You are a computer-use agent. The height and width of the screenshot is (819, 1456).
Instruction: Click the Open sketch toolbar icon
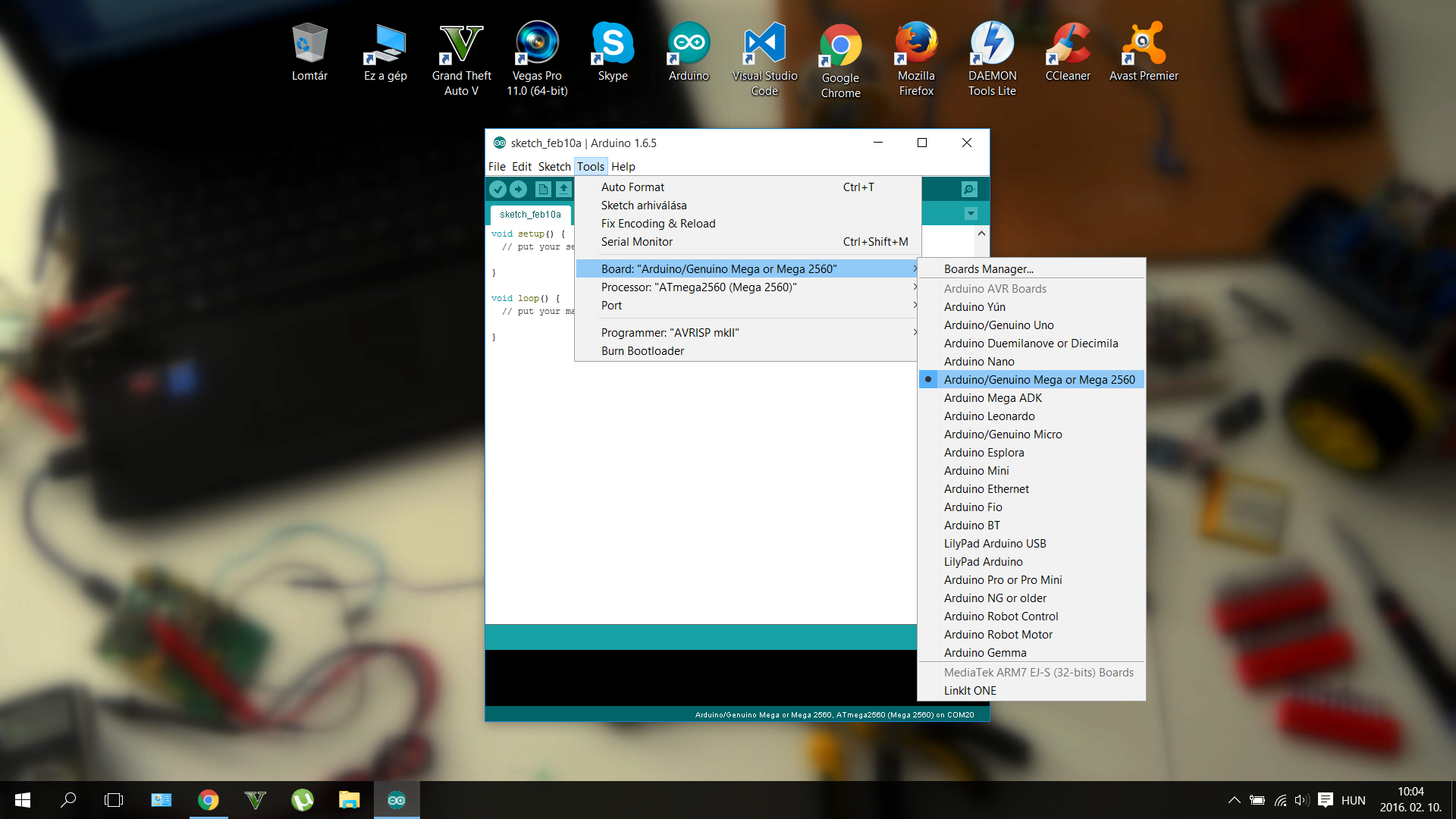click(x=563, y=189)
